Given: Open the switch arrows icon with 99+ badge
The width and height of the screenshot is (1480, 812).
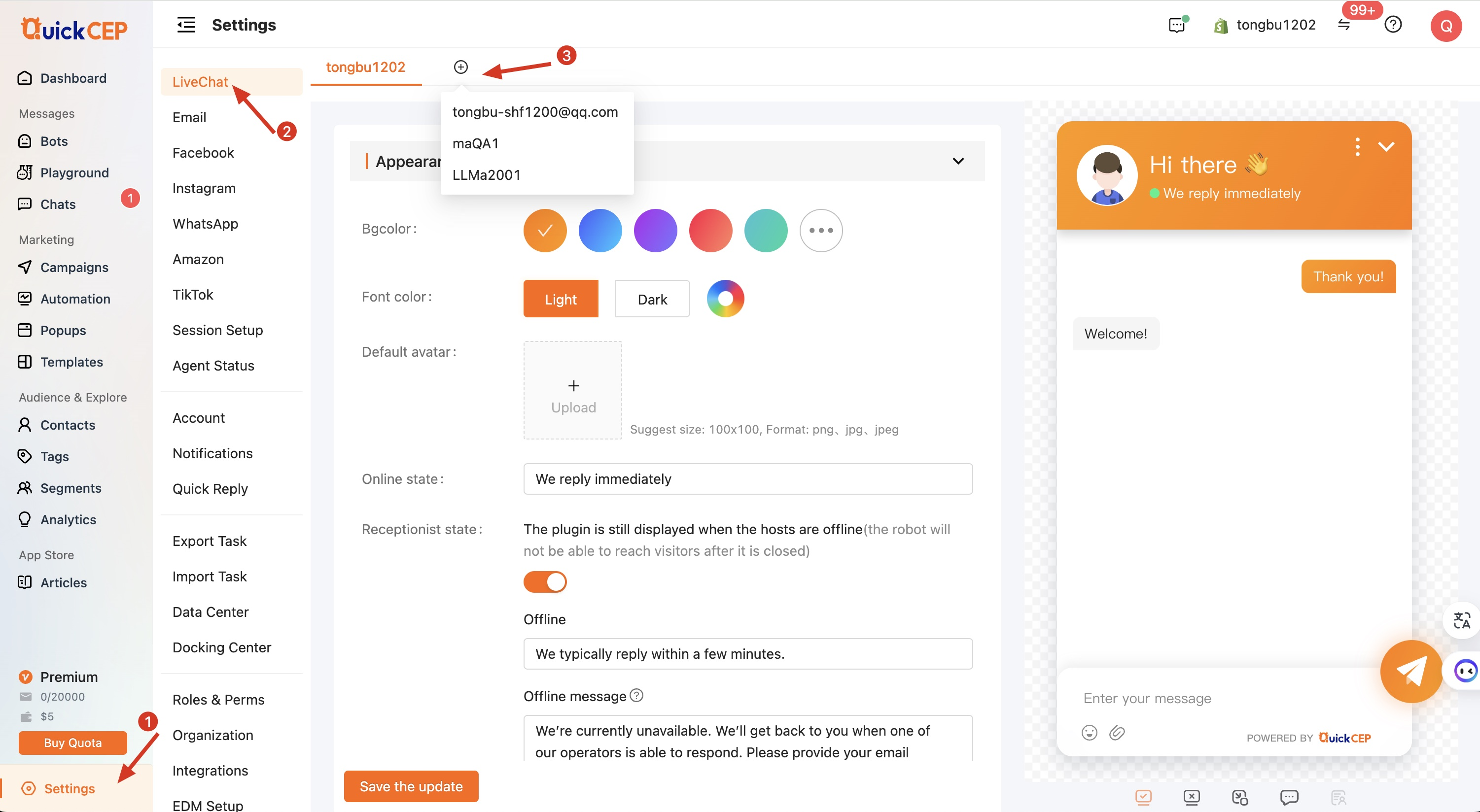Looking at the screenshot, I should click(x=1344, y=25).
